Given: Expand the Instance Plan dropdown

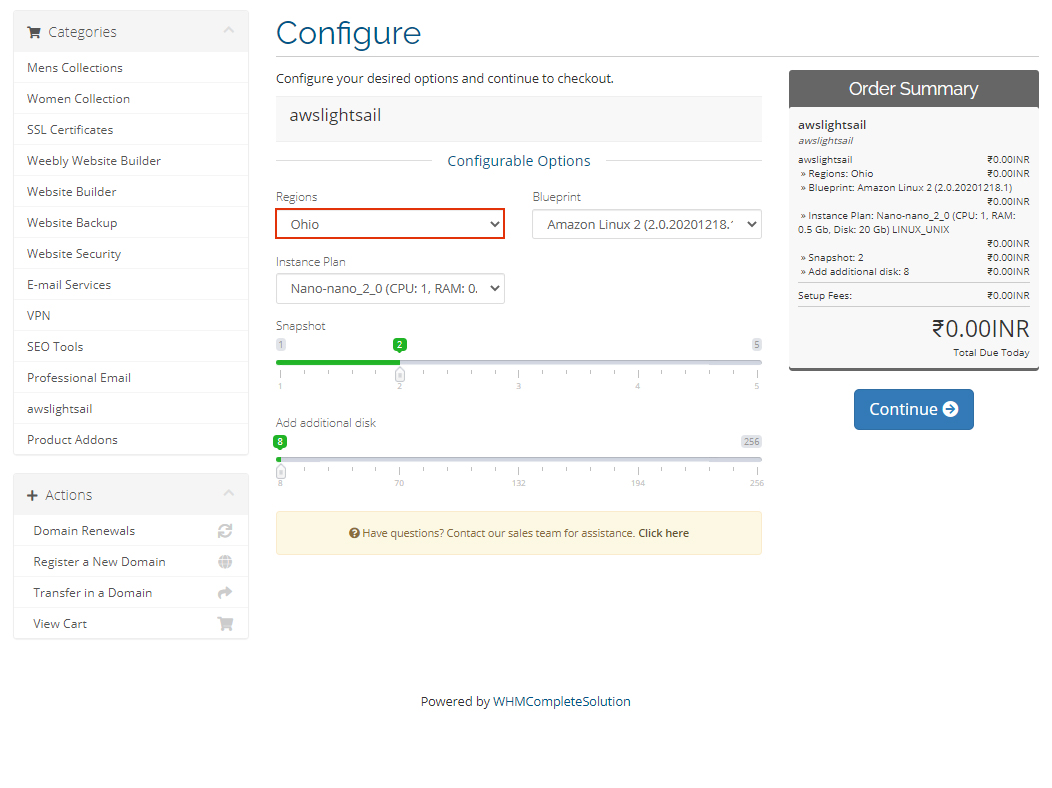Looking at the screenshot, I should [390, 289].
